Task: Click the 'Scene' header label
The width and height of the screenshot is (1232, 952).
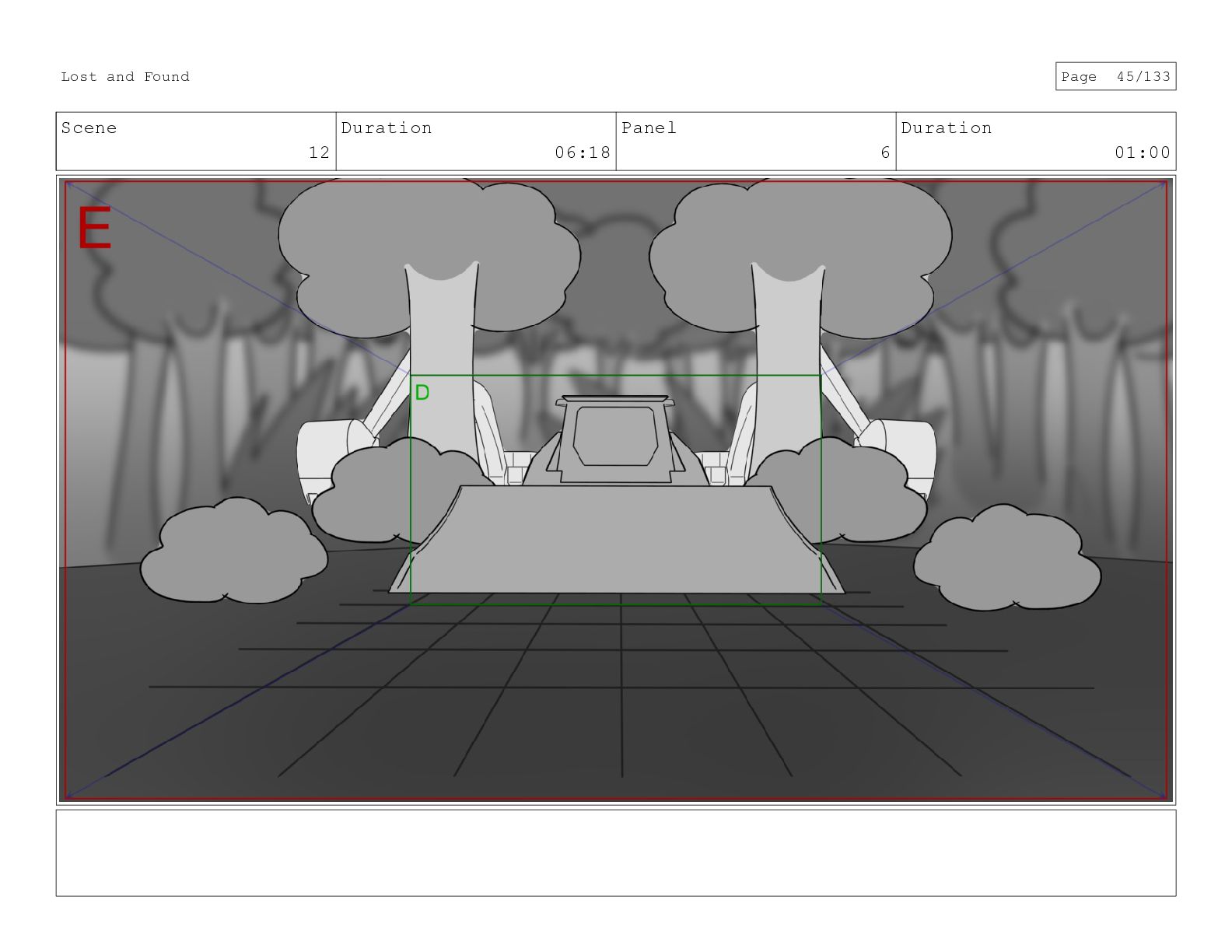Action: coord(89,128)
